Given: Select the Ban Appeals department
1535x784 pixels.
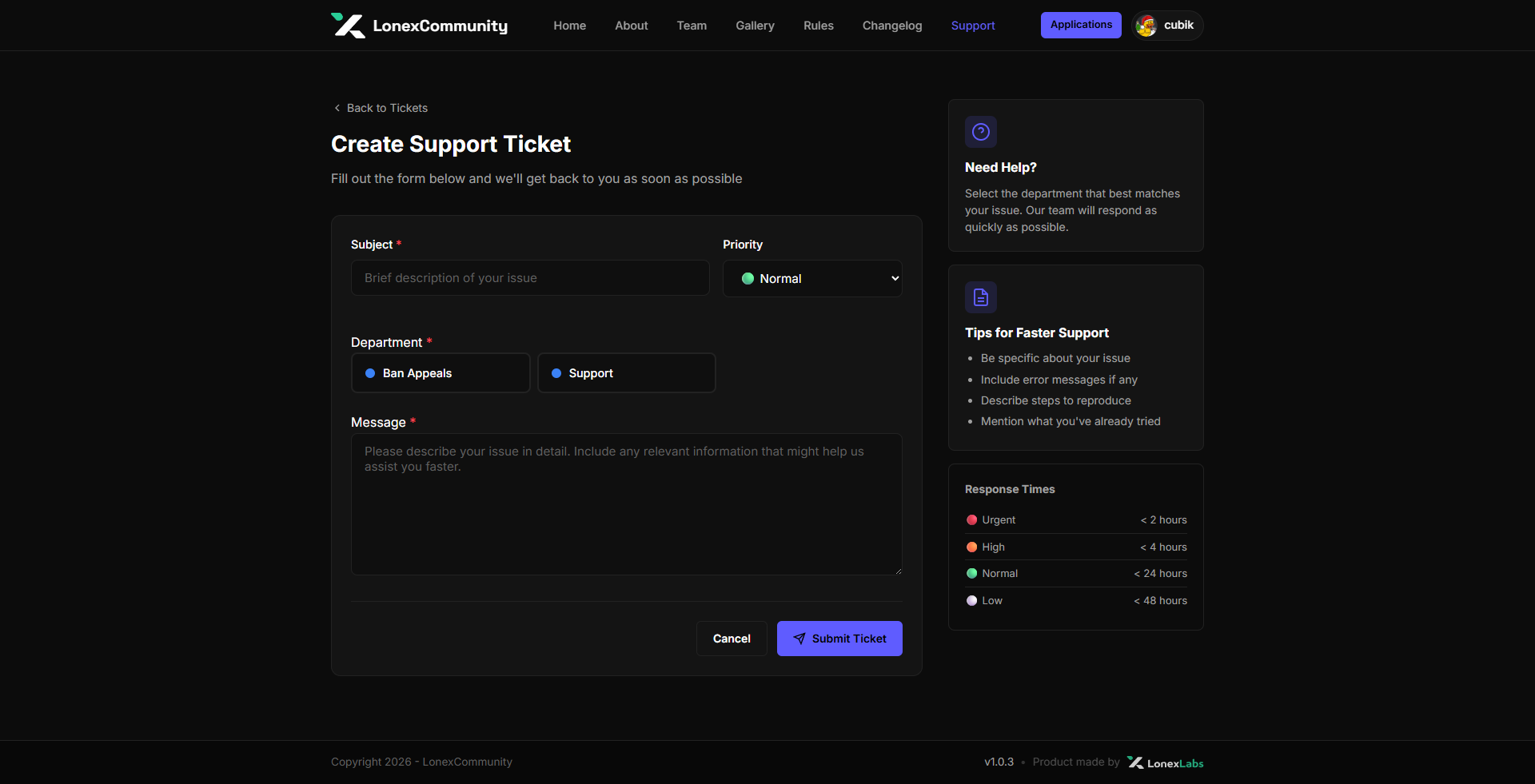Looking at the screenshot, I should point(441,373).
